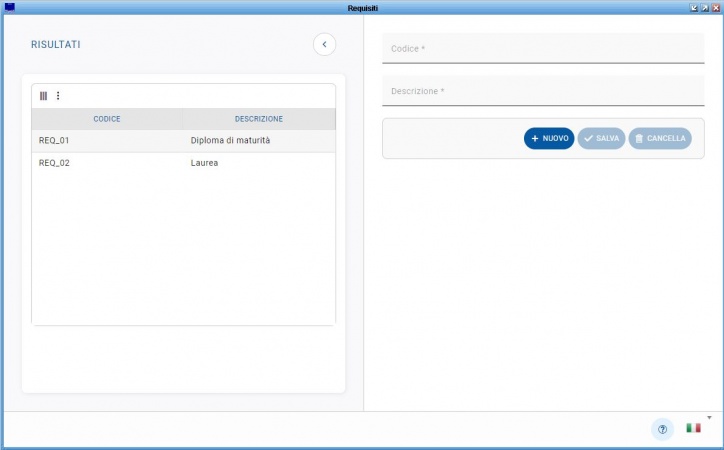This screenshot has width=724, height=450.
Task: Sort by the Codice column header
Action: click(x=107, y=119)
